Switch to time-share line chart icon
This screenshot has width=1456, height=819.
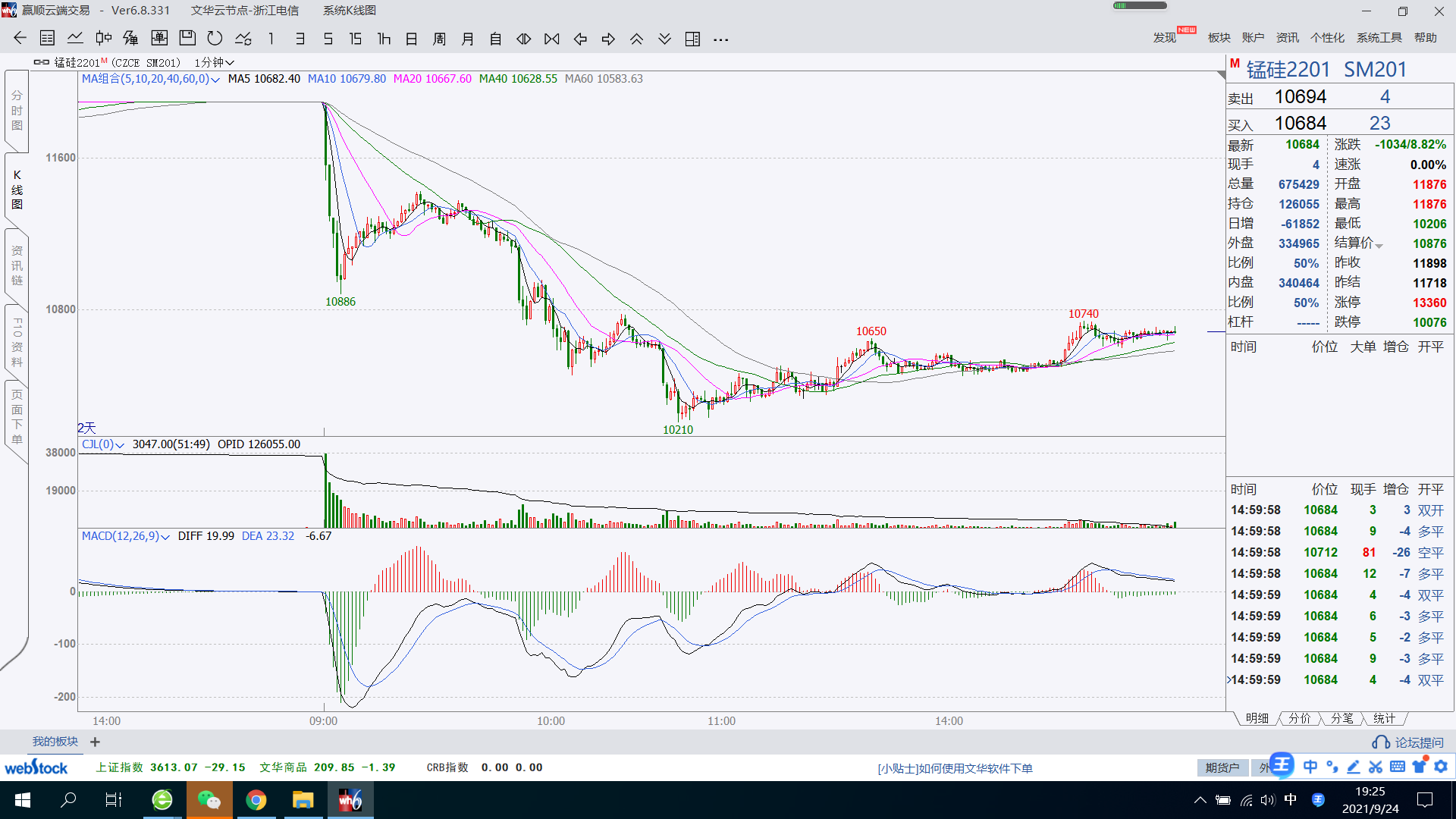tap(75, 39)
